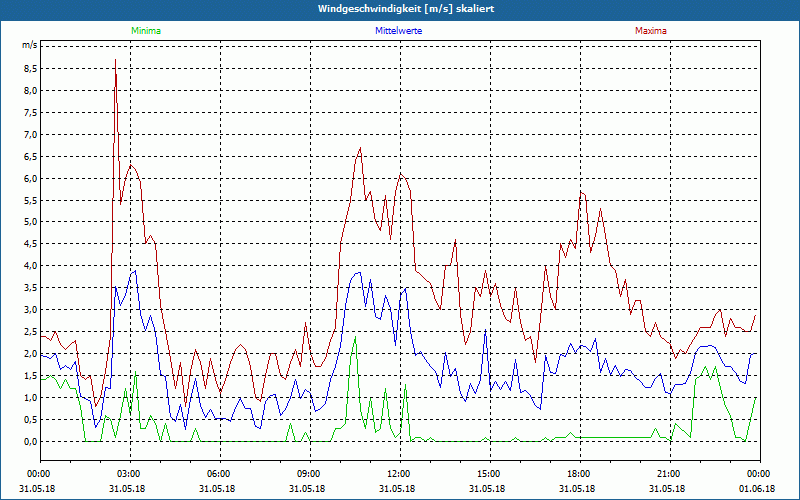Click the Mittelwerte legend label
The height and width of the screenshot is (500, 800).
398,31
